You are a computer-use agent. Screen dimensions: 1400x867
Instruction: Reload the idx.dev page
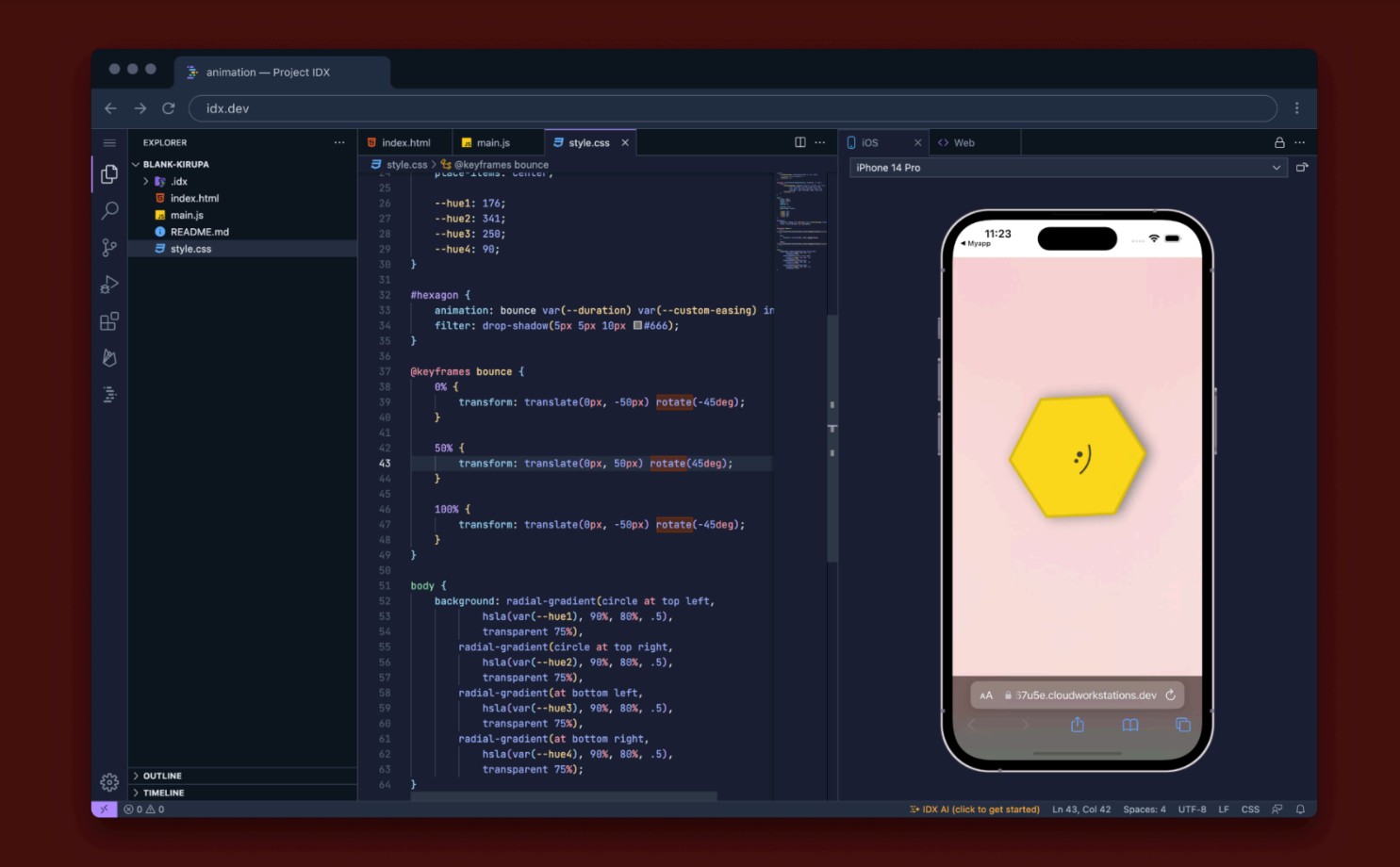[x=169, y=108]
